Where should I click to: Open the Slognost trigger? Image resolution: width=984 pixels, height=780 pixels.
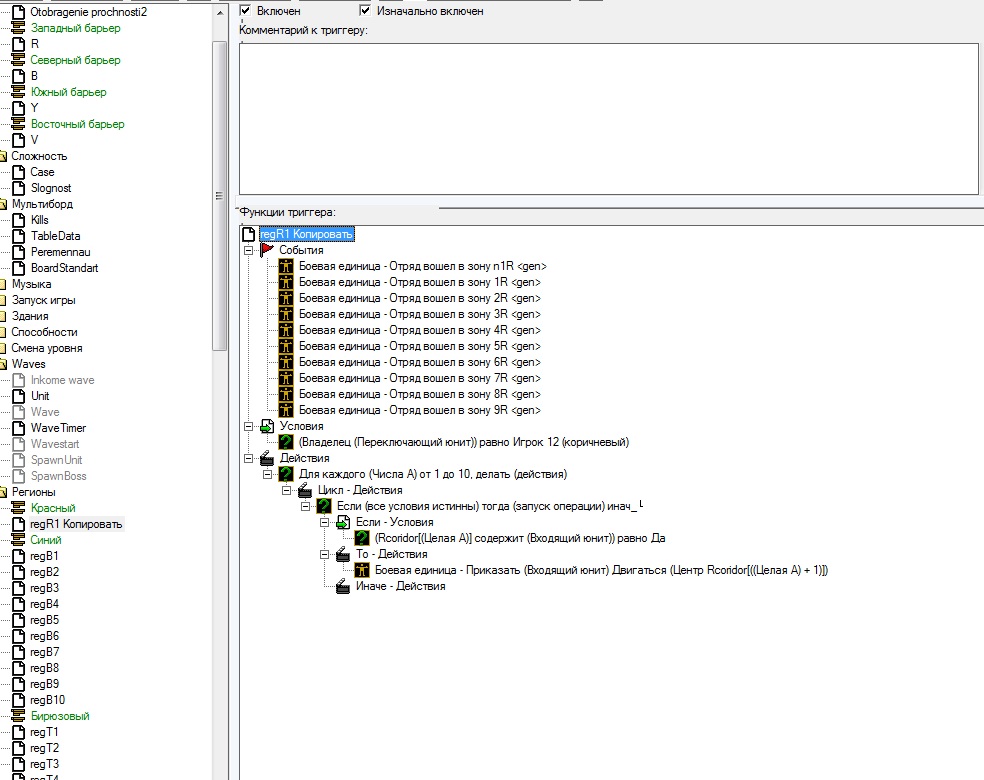click(51, 188)
